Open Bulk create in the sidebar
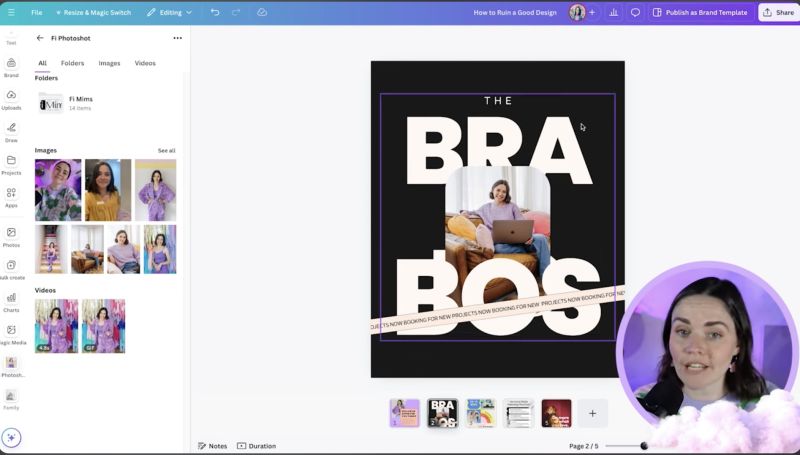The width and height of the screenshot is (800, 455). [11, 270]
